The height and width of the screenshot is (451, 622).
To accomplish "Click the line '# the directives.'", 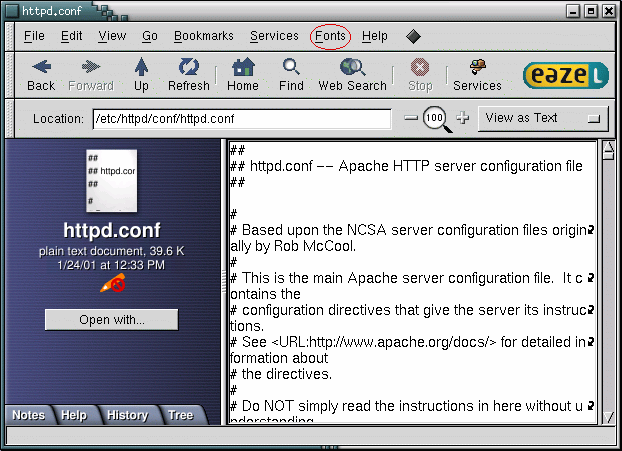I will 281,374.
